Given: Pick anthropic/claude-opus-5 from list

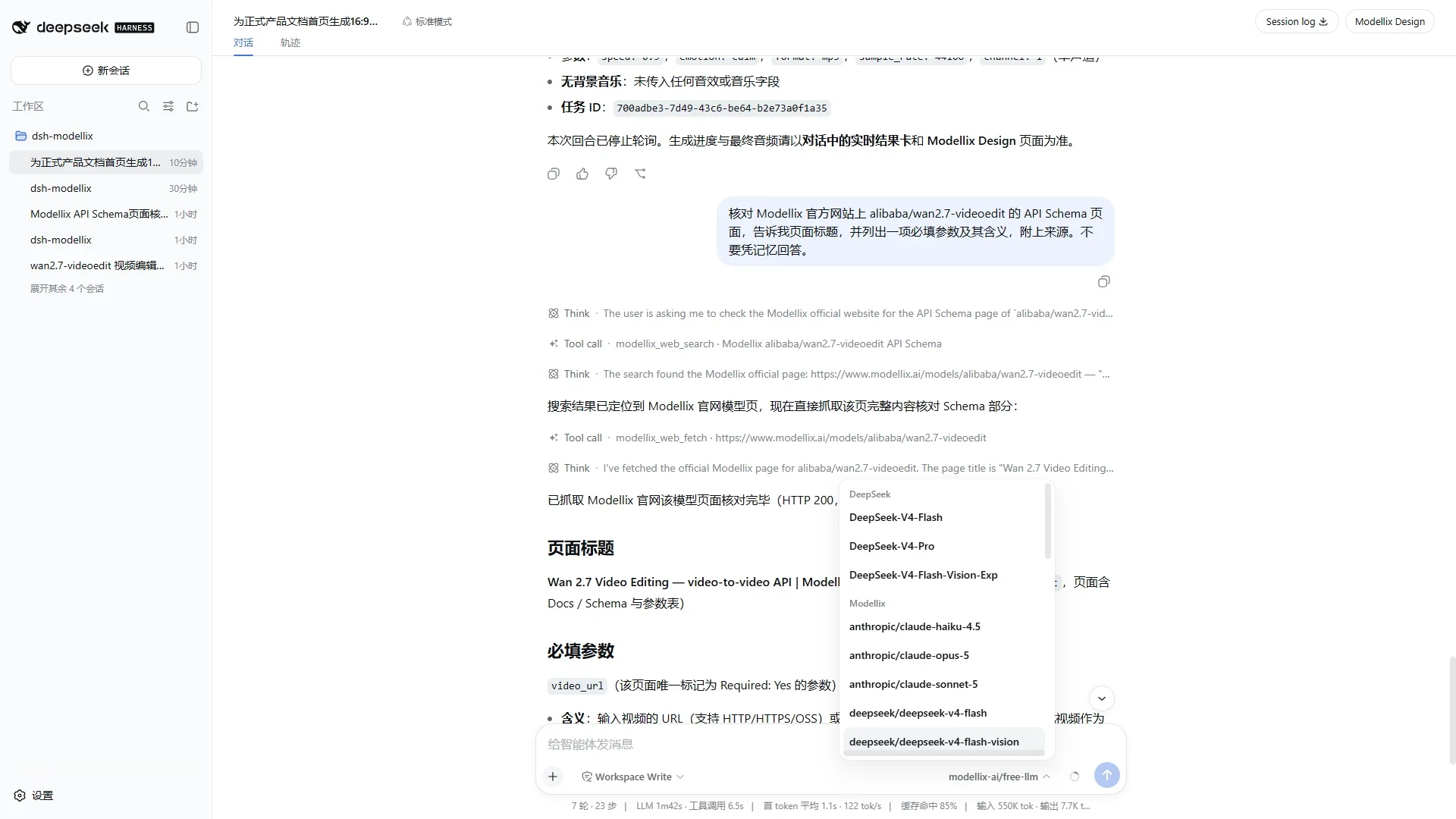Looking at the screenshot, I should pos(943,655).
